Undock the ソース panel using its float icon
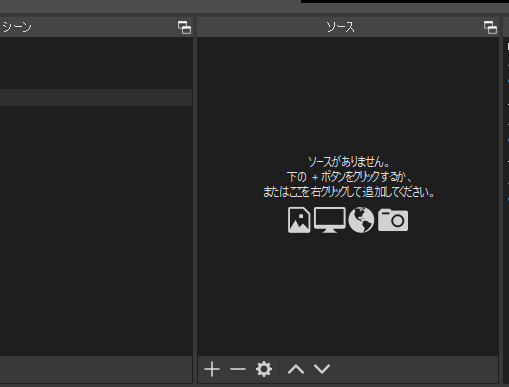This screenshot has width=509, height=387. tap(490, 27)
